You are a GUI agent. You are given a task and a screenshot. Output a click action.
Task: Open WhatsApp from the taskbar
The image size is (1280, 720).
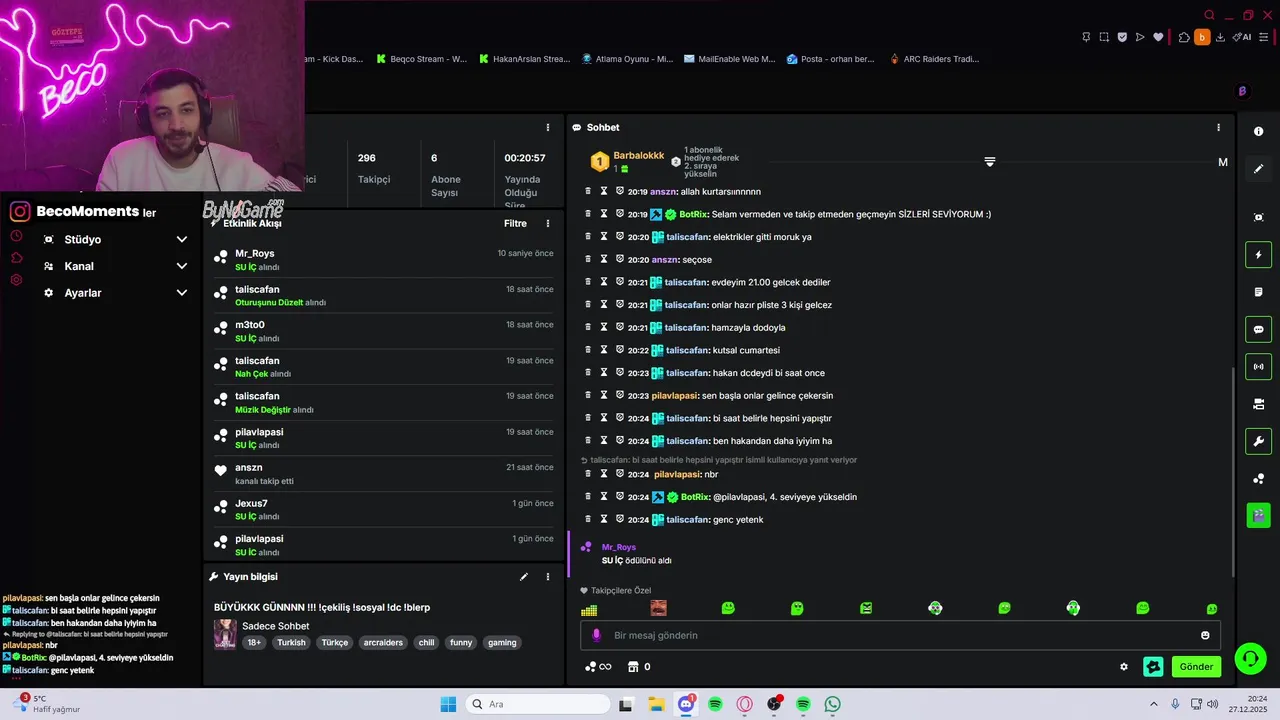coord(833,704)
